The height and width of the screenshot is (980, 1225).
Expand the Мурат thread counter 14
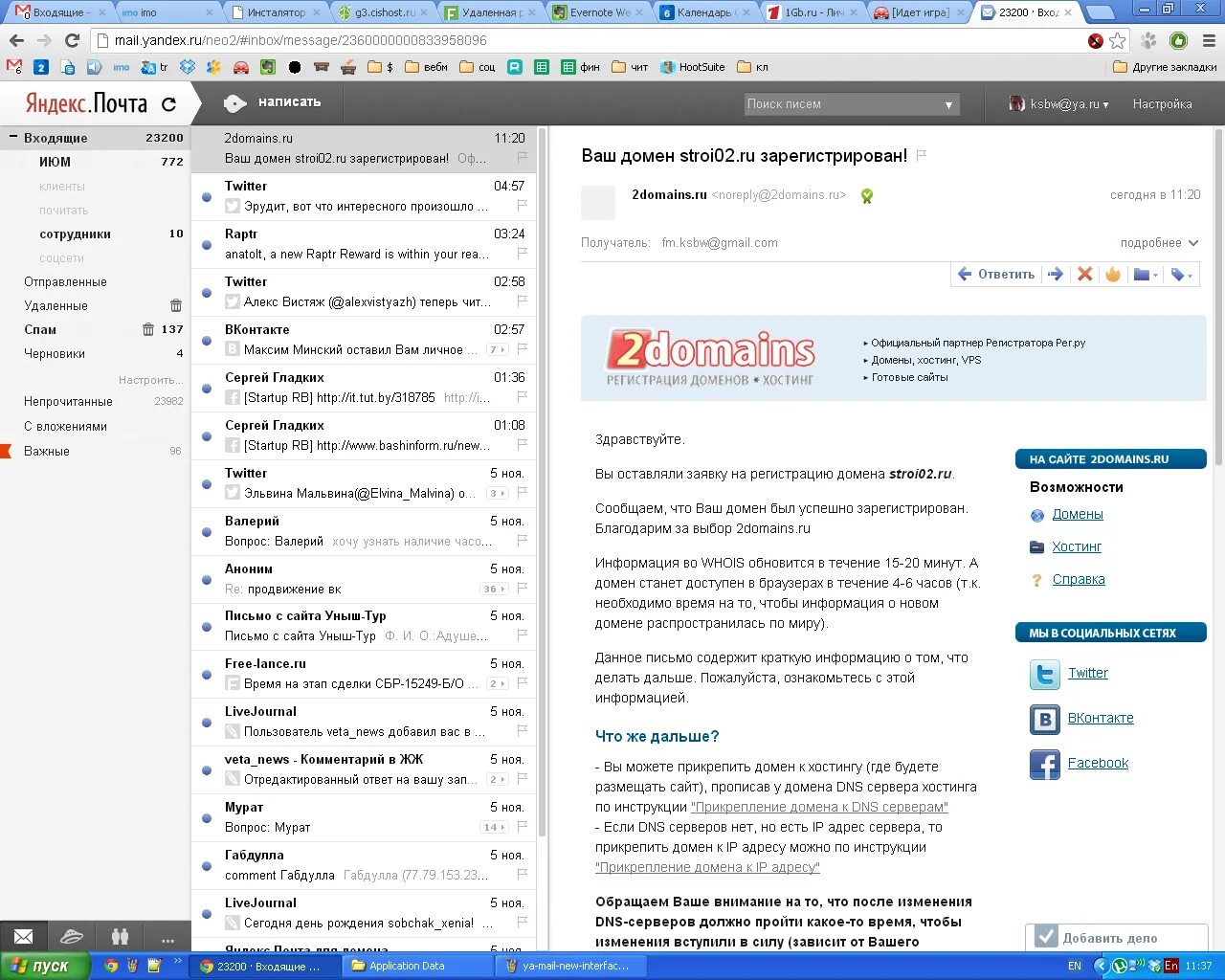pyautogui.click(x=494, y=828)
